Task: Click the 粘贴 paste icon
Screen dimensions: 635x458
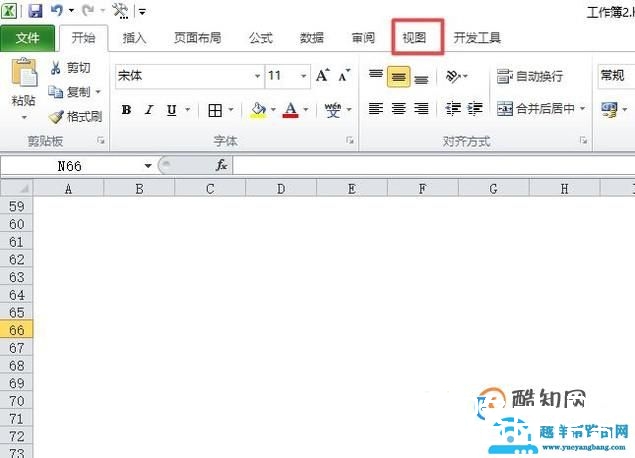Action: tap(23, 73)
